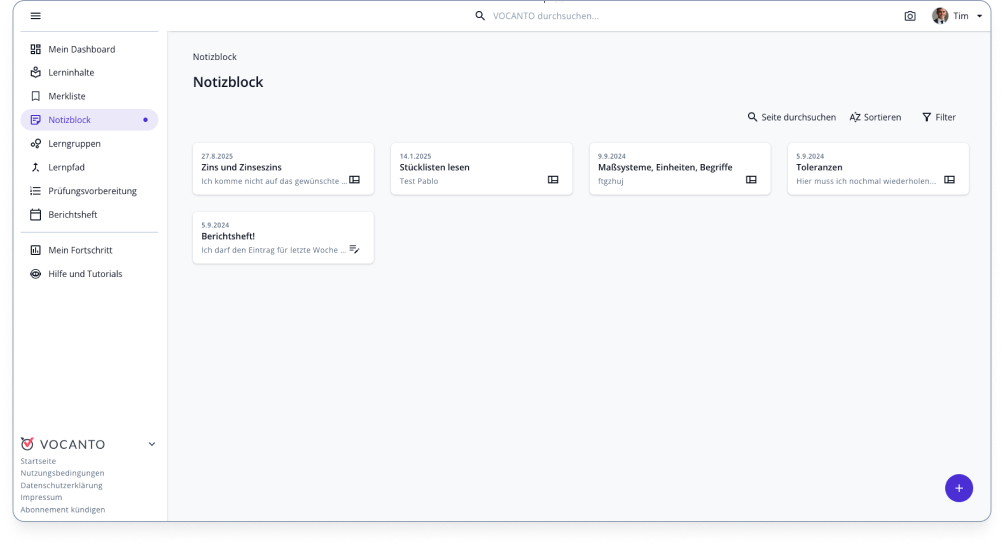1004x546 pixels.
Task: Open the Datenschutzerklärung link
Action: coord(61,485)
